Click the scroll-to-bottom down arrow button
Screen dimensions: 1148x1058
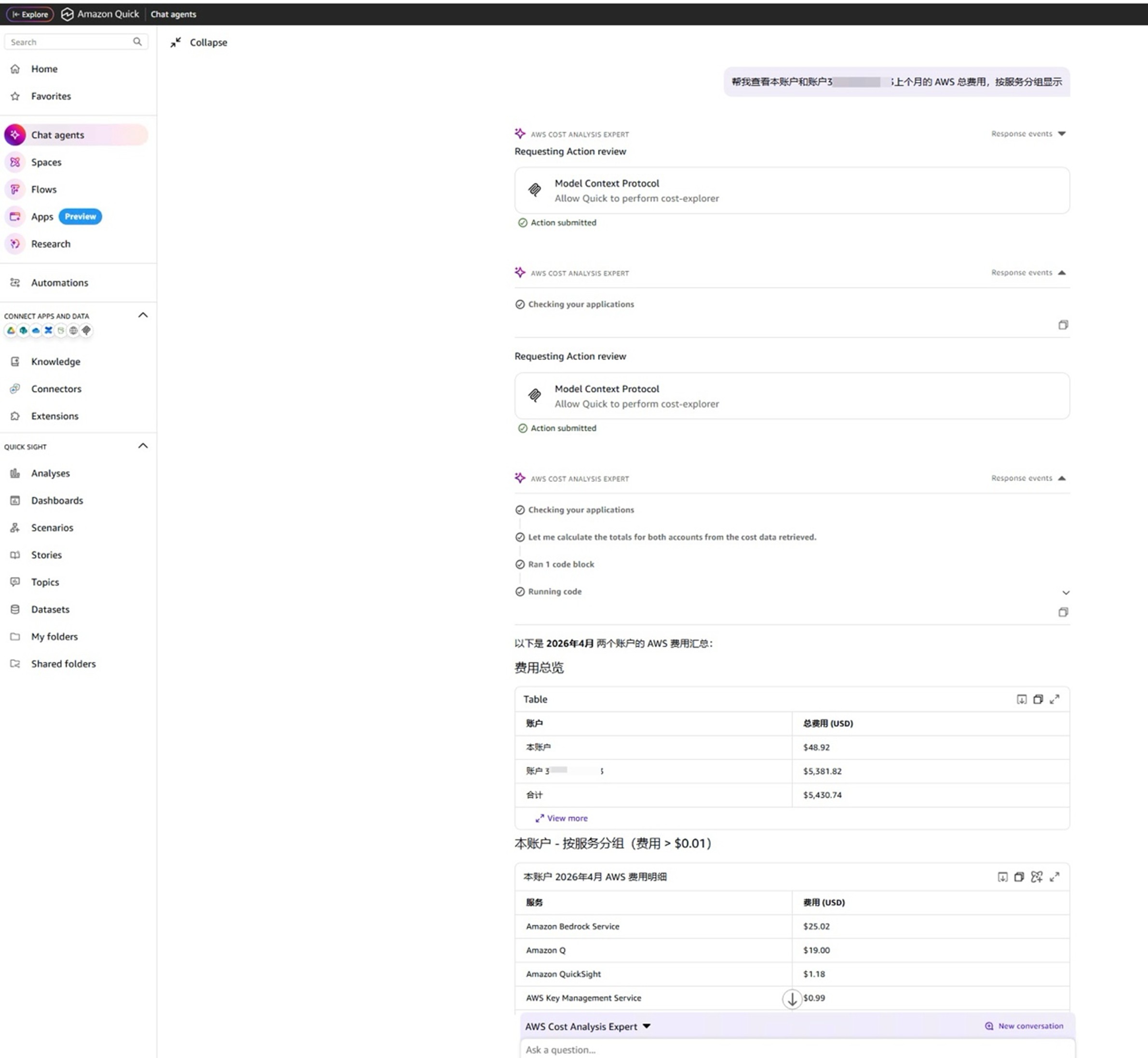pyautogui.click(x=792, y=999)
